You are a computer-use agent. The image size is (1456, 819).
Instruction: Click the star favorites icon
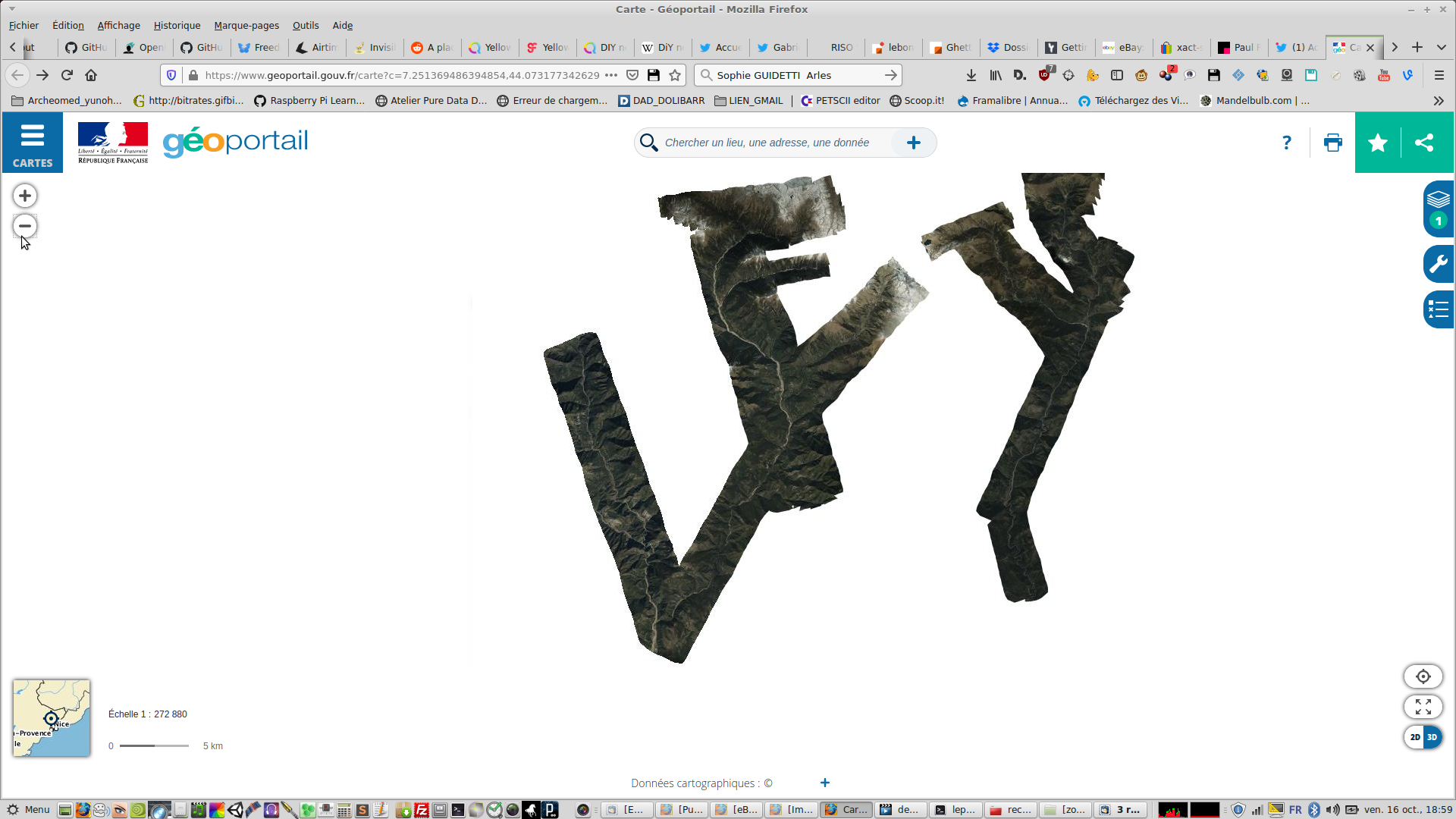click(x=1378, y=143)
